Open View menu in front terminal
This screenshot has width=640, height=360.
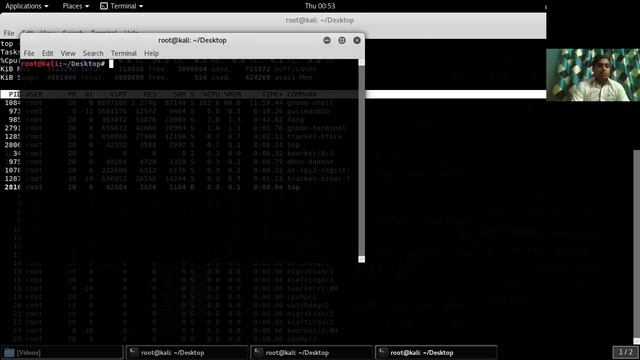point(68,53)
